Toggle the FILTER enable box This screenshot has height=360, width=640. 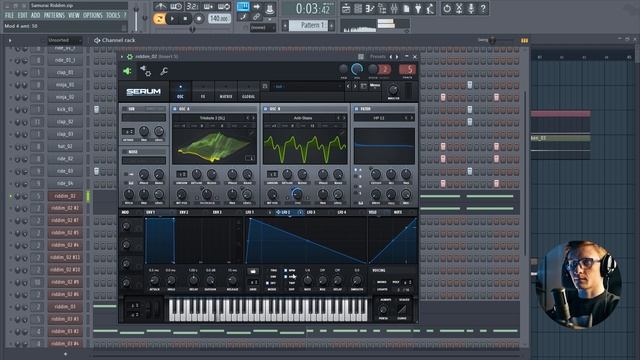tap(356, 109)
